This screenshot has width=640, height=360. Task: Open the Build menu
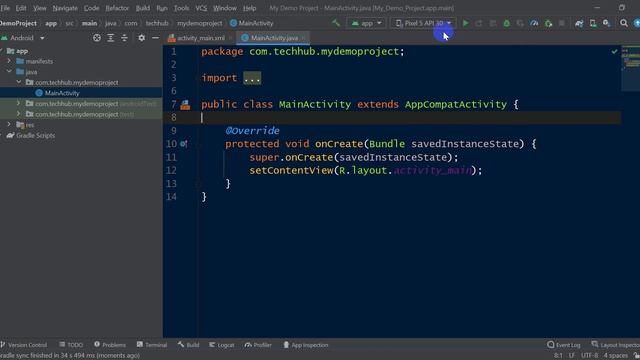(x=142, y=8)
